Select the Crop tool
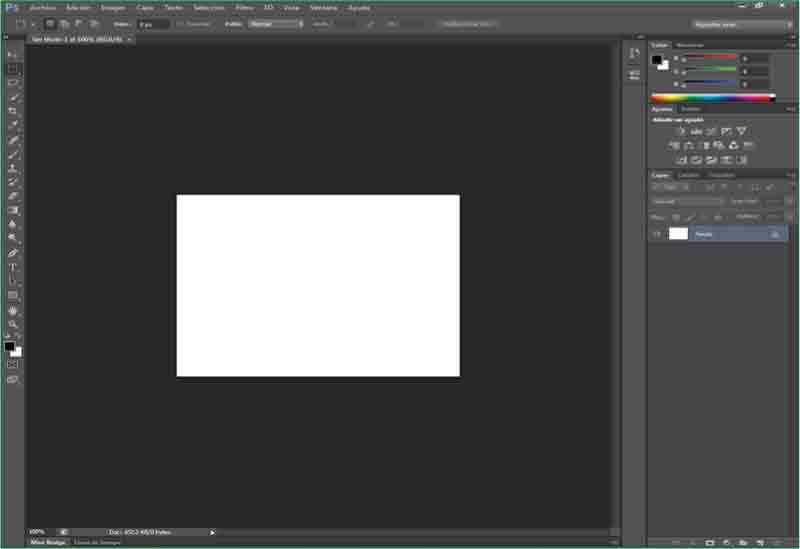This screenshot has width=800, height=549. tap(13, 111)
